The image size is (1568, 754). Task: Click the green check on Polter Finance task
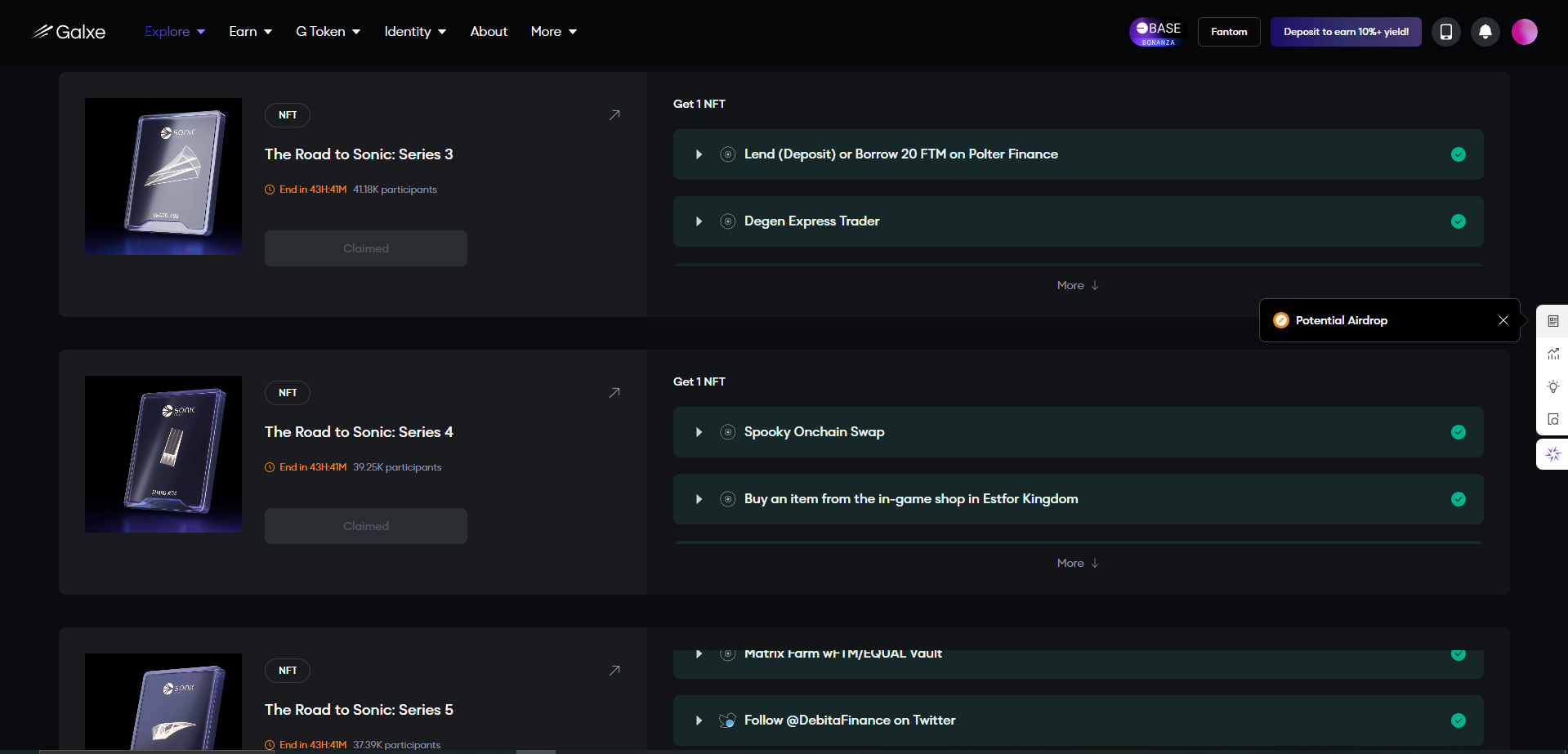[x=1459, y=154]
